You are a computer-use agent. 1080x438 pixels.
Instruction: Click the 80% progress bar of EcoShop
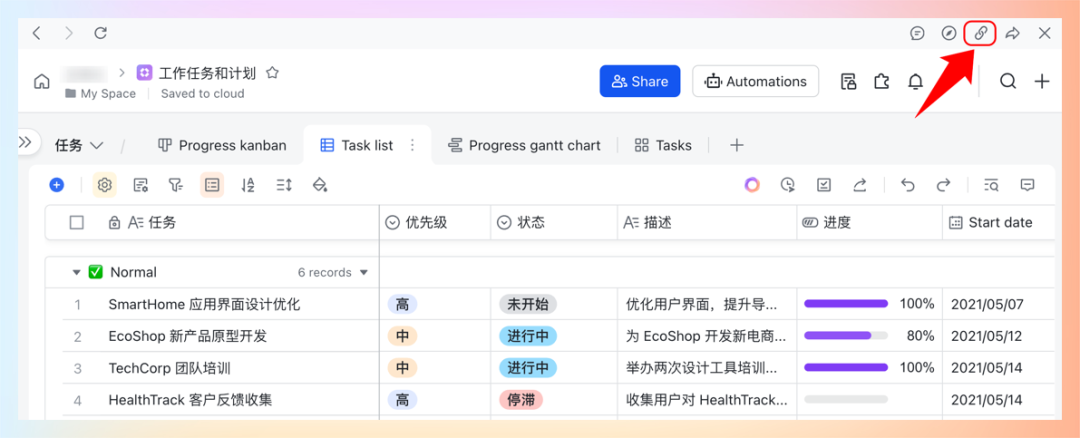pos(846,336)
